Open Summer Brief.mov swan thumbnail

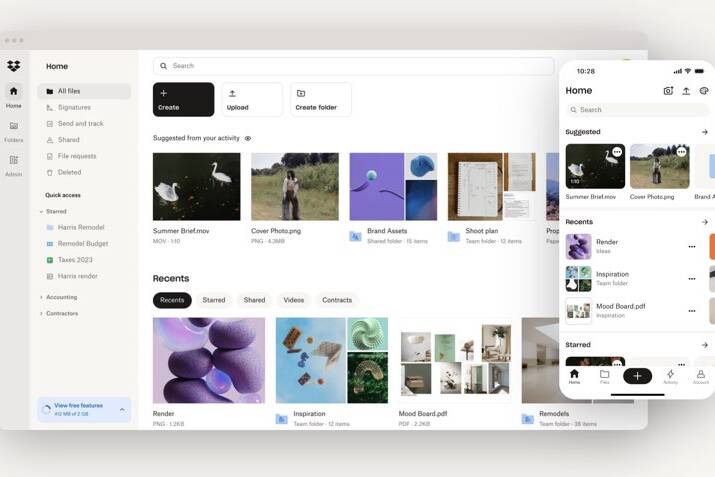pos(197,187)
